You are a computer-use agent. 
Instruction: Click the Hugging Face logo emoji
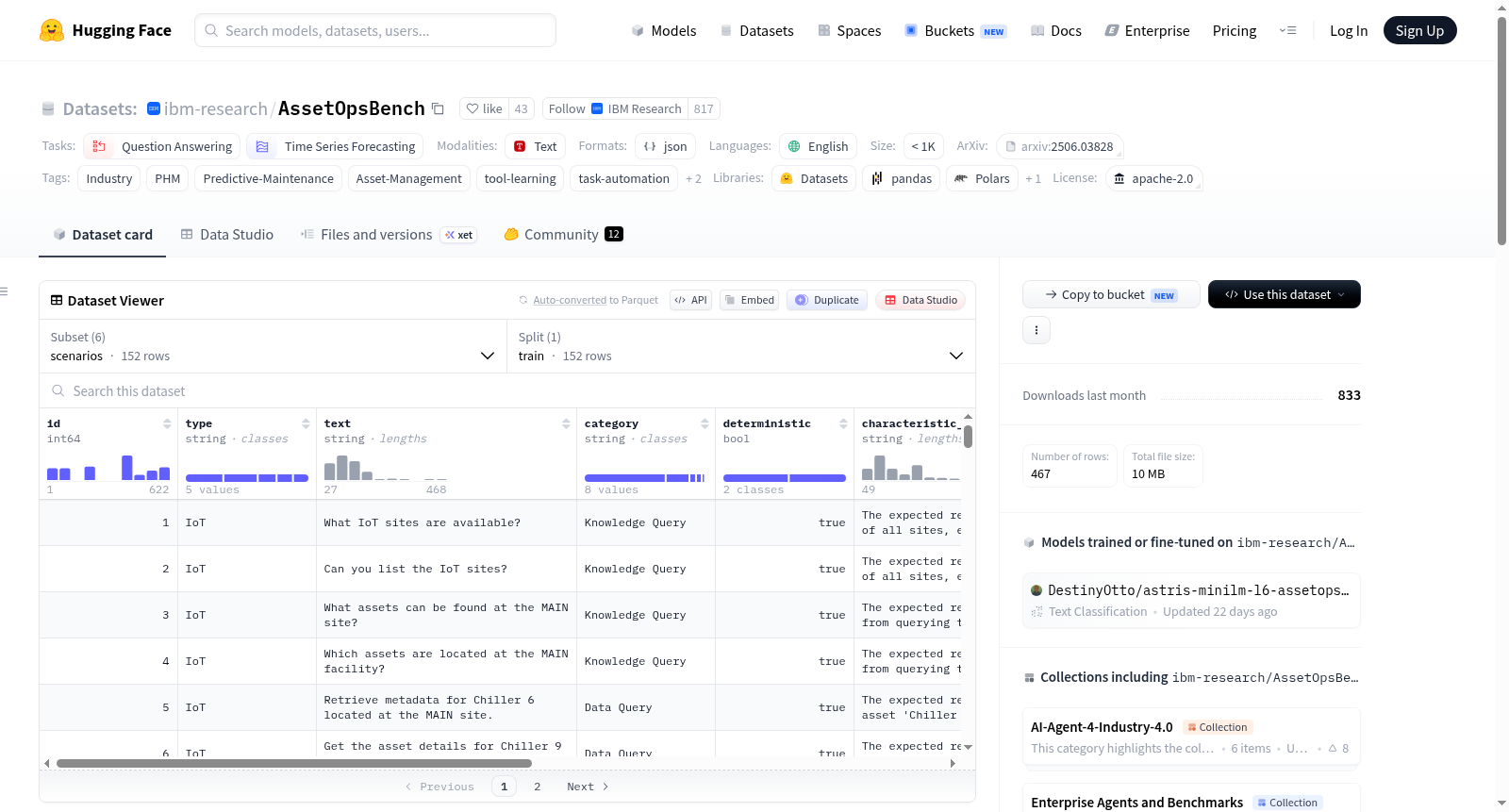[52, 30]
